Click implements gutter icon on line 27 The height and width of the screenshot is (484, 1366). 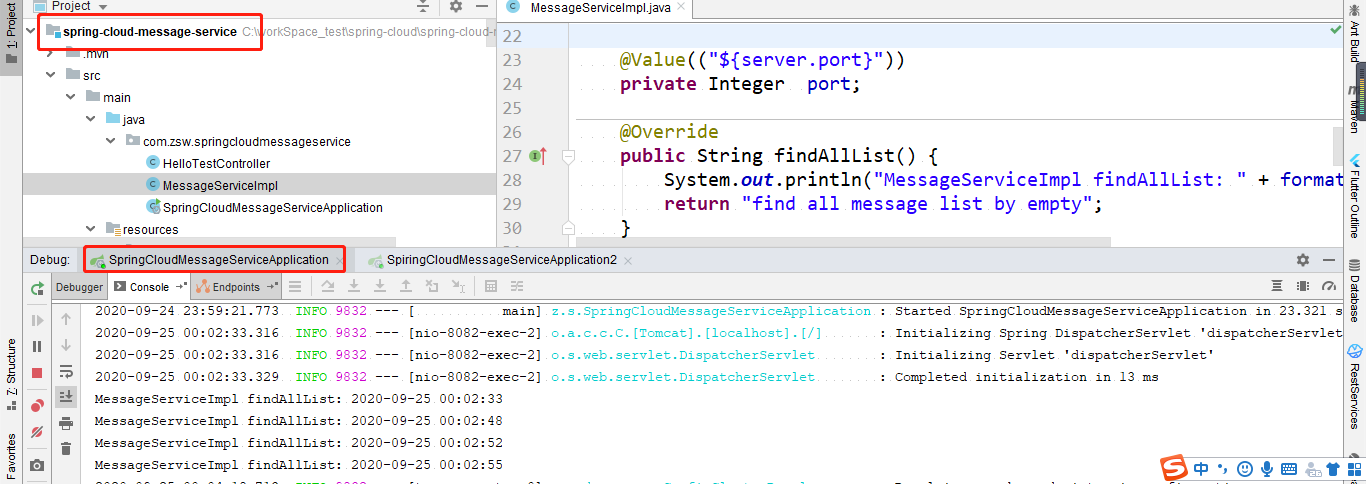click(x=537, y=156)
